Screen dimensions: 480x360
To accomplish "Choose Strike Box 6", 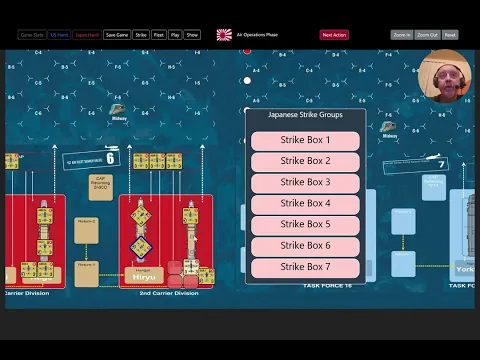I will pos(305,246).
